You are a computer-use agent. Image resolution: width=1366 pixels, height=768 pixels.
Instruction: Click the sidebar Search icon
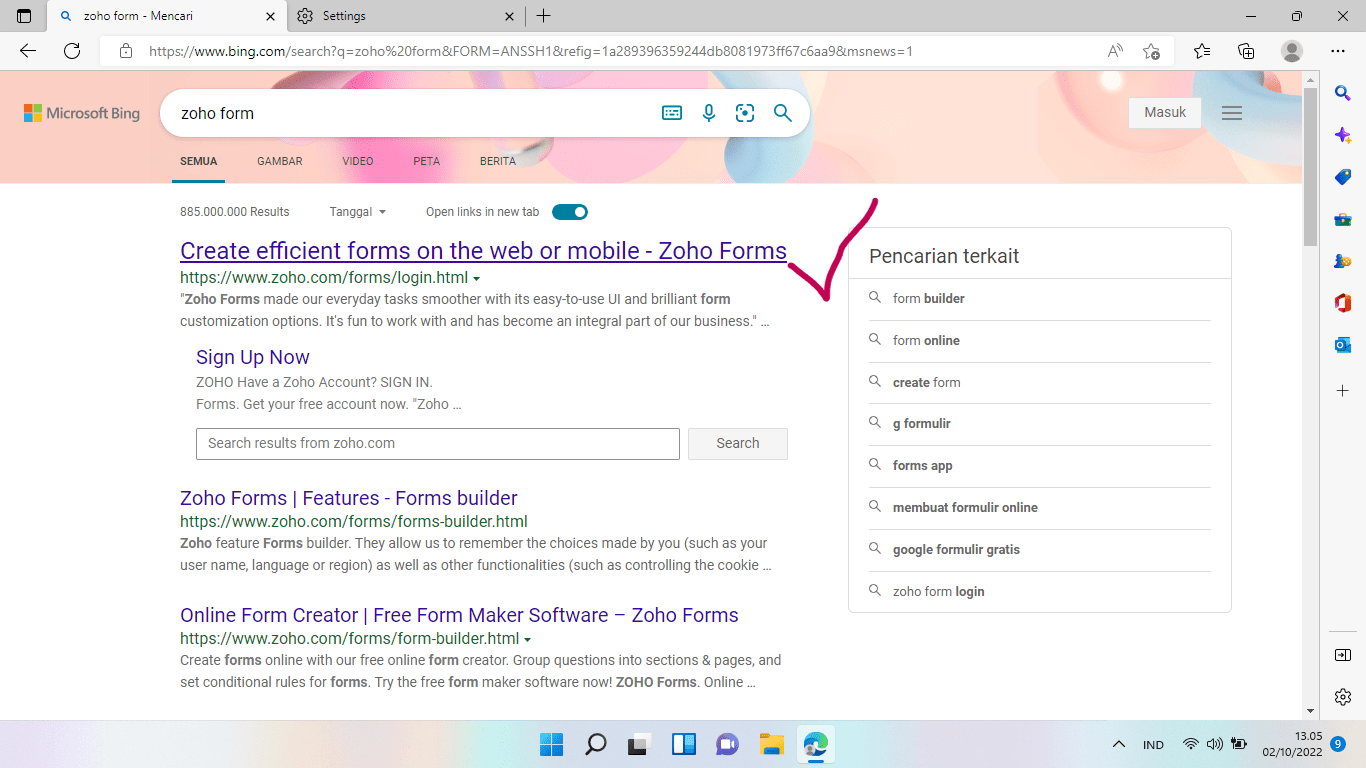point(1343,93)
